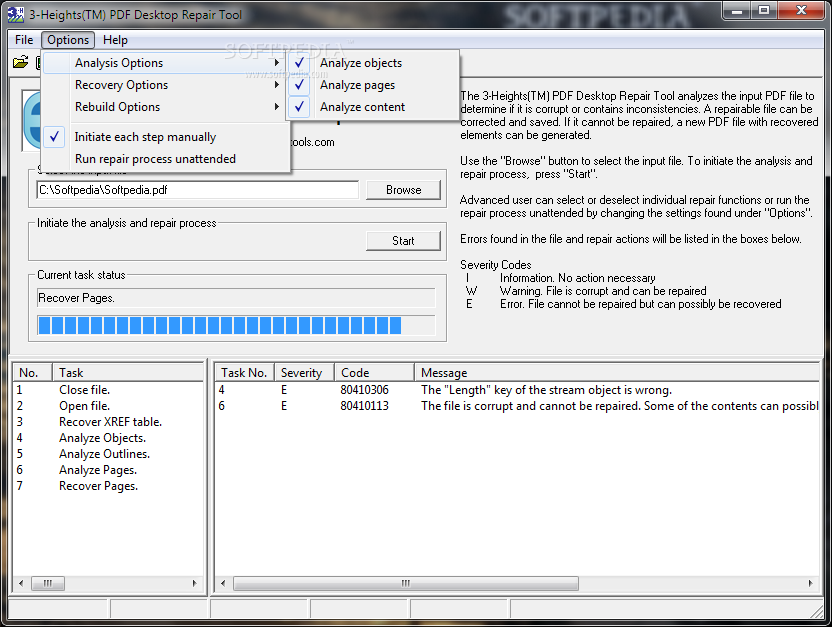Toggle Analyze content option

tap(372, 107)
